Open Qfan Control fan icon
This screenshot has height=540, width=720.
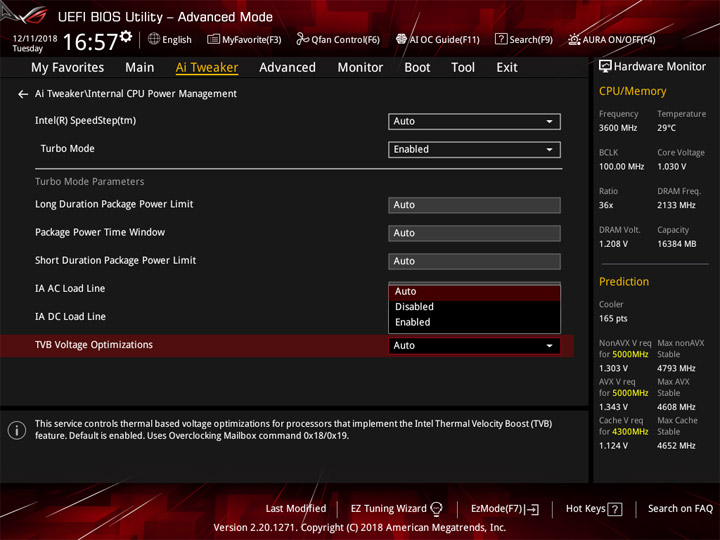click(302, 39)
